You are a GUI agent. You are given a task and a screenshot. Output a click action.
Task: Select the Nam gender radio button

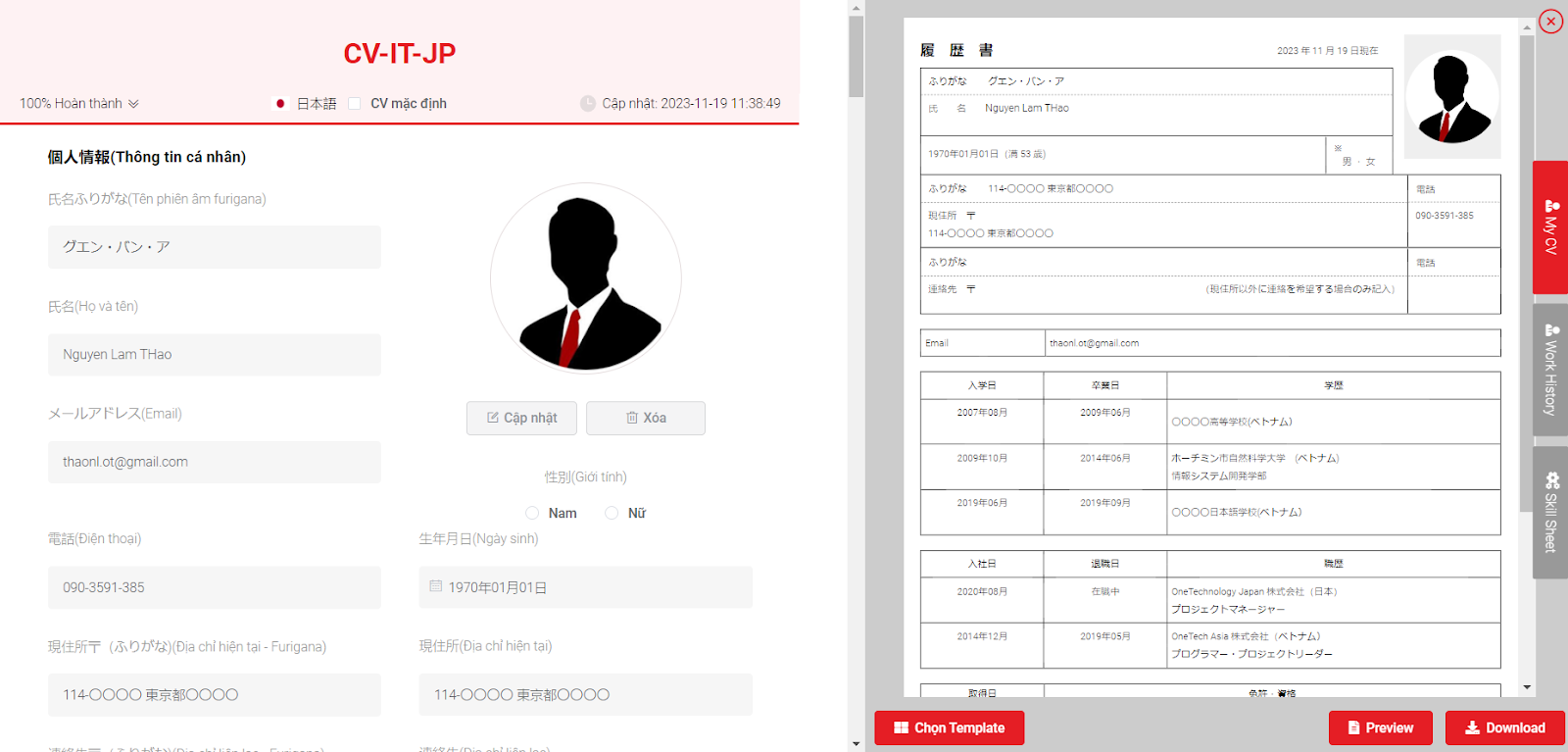[x=532, y=513]
